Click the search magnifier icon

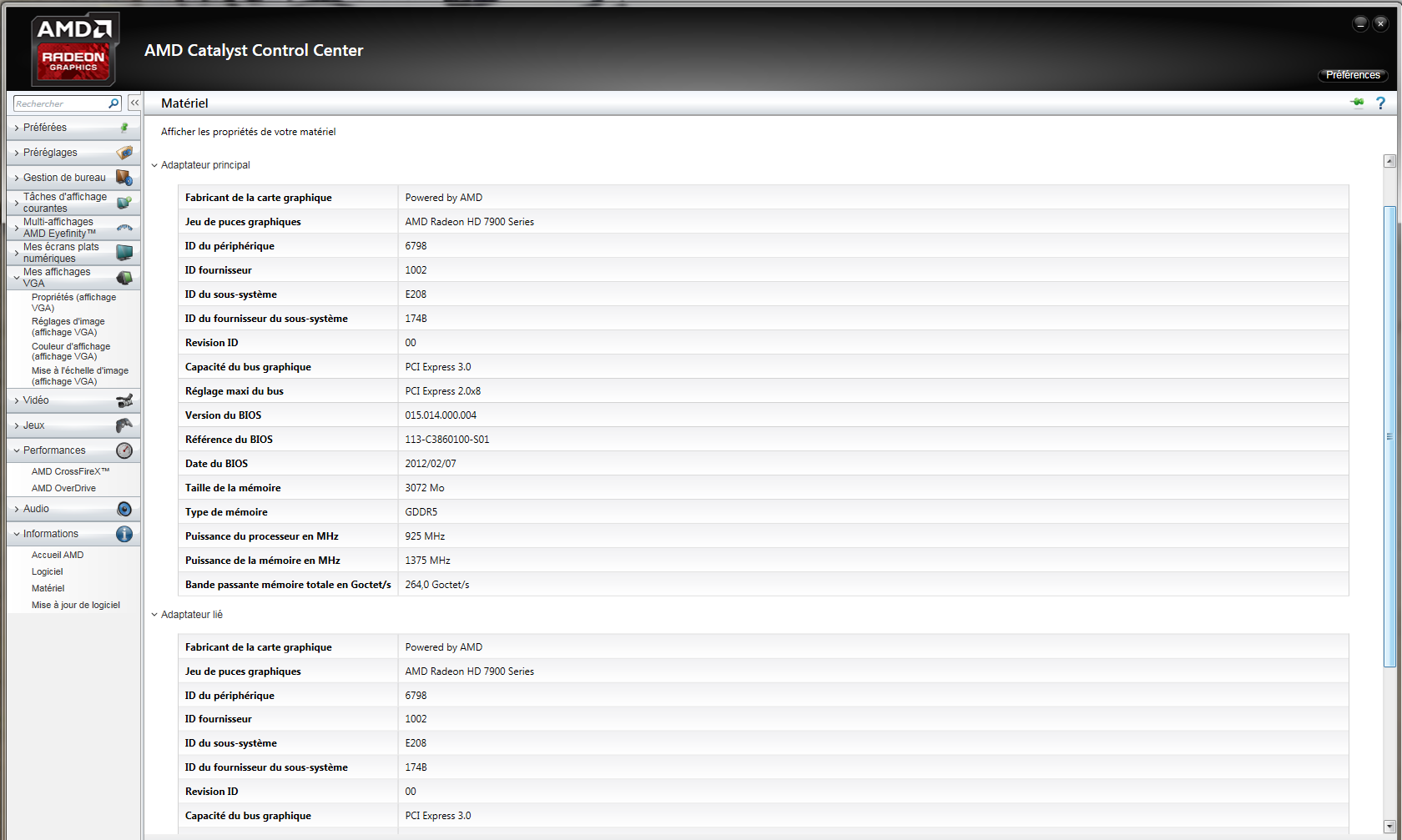click(113, 103)
